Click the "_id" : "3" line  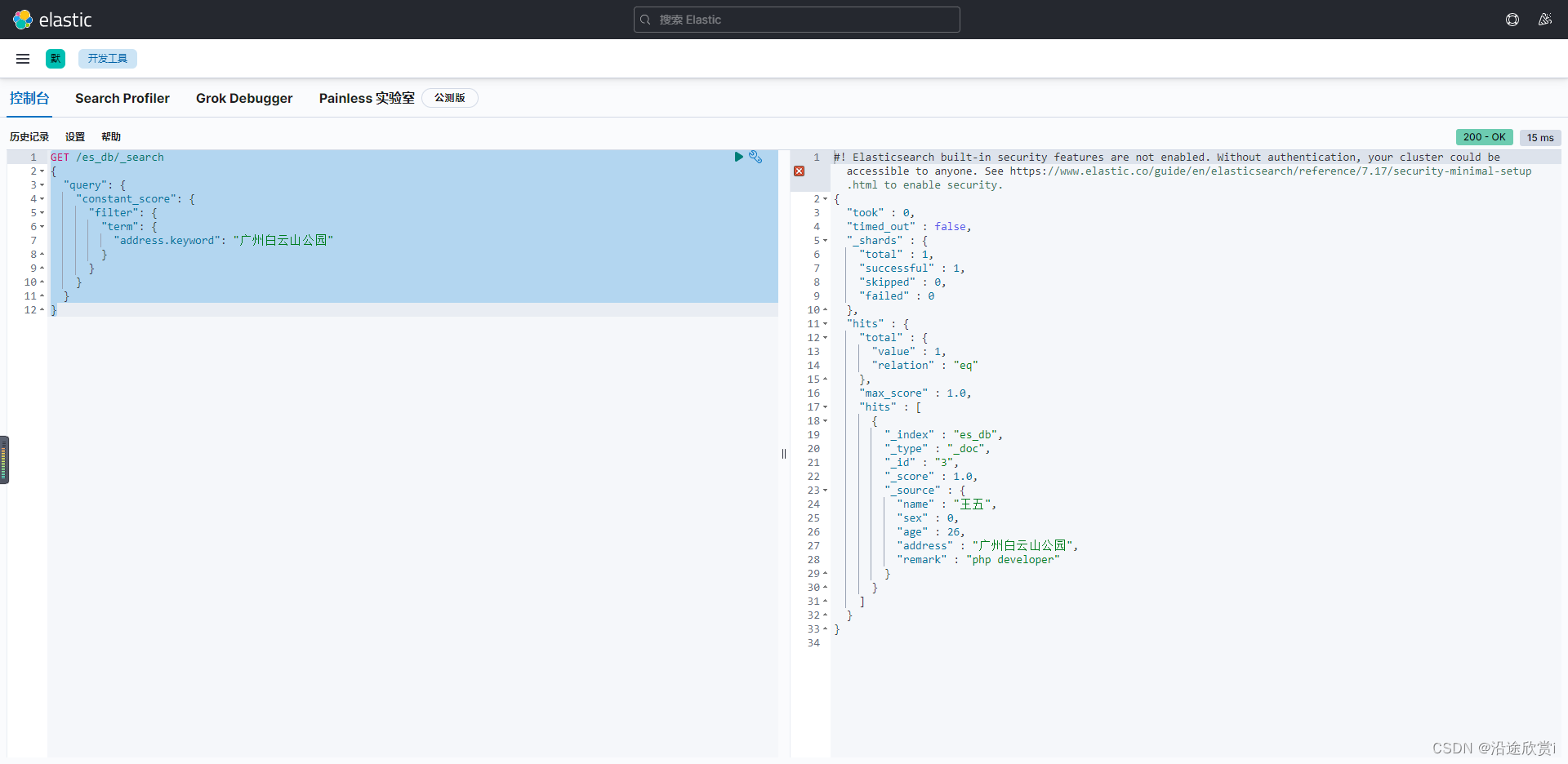pos(921,463)
